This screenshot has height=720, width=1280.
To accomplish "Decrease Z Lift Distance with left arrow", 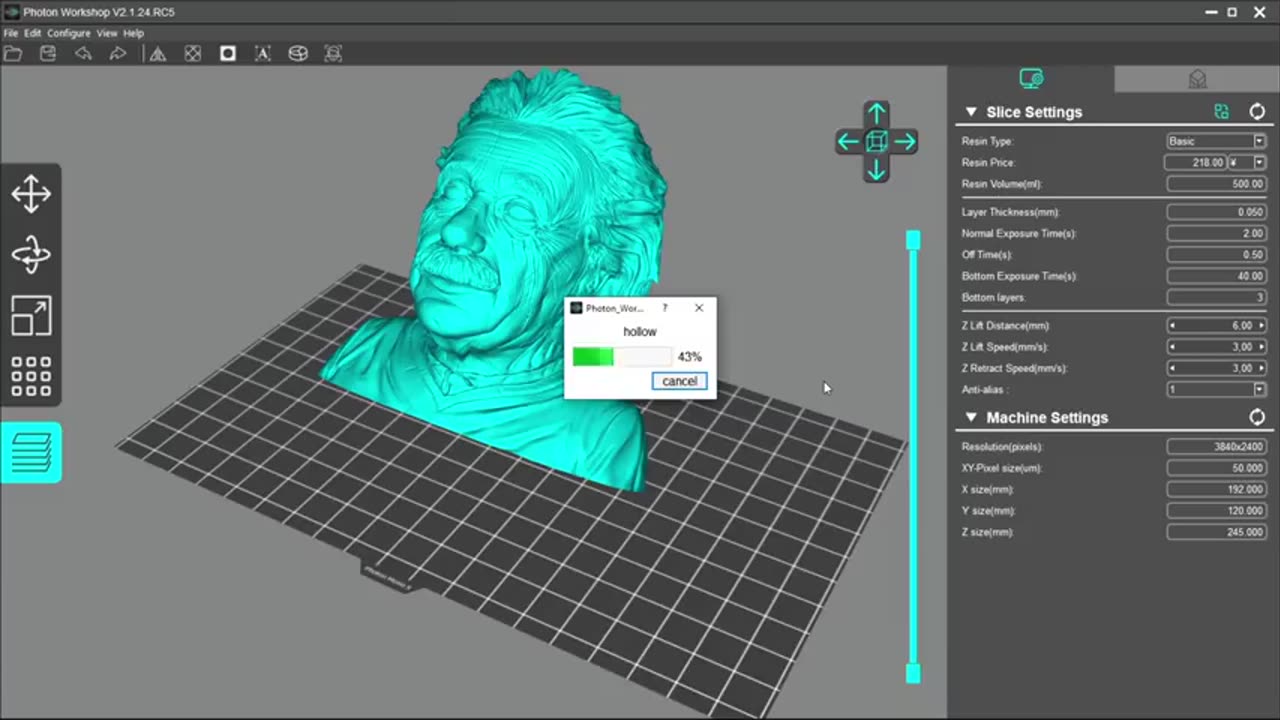I will tap(1172, 325).
